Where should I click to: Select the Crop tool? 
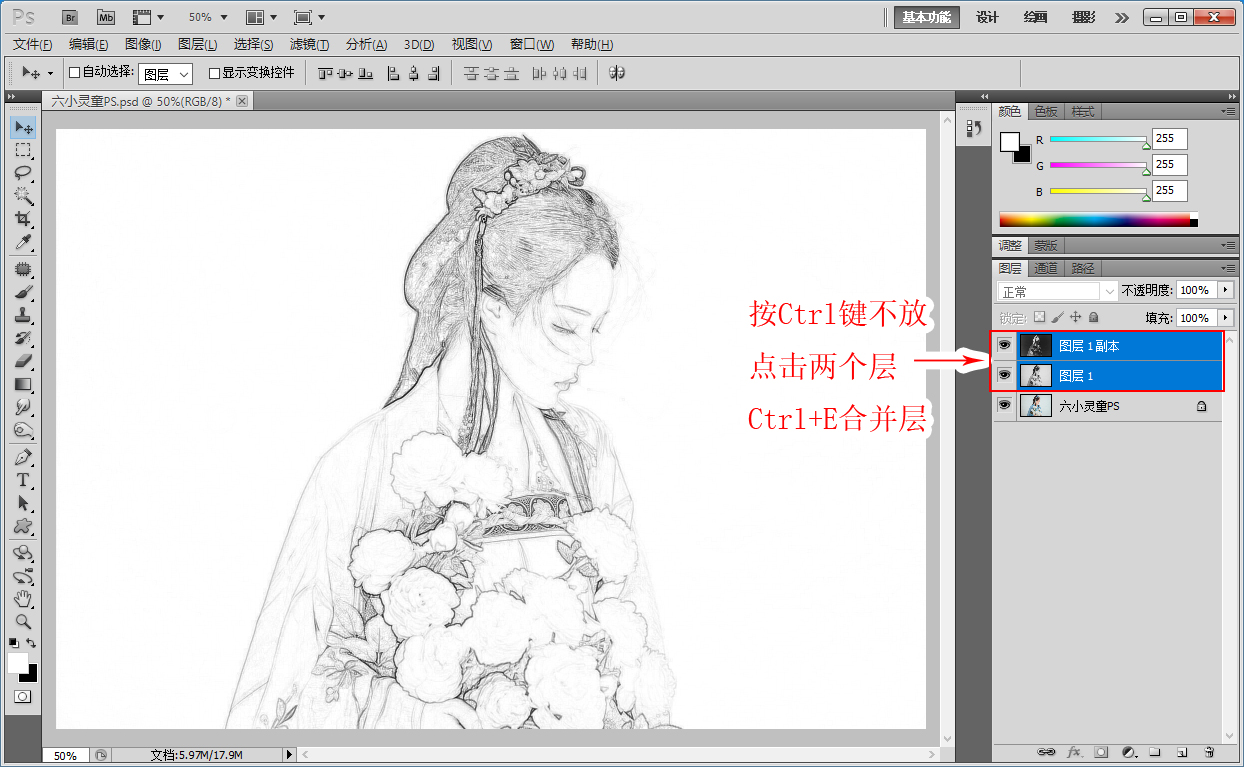(x=23, y=219)
